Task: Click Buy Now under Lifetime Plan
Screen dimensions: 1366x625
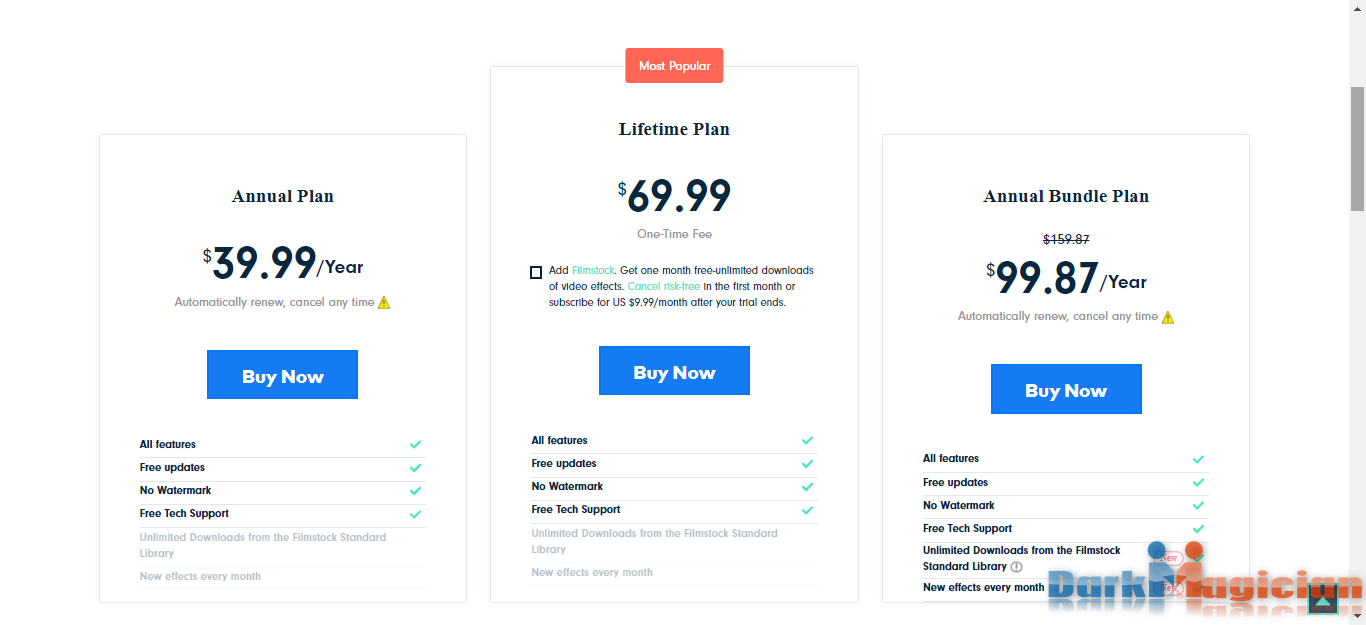Action: tap(674, 371)
